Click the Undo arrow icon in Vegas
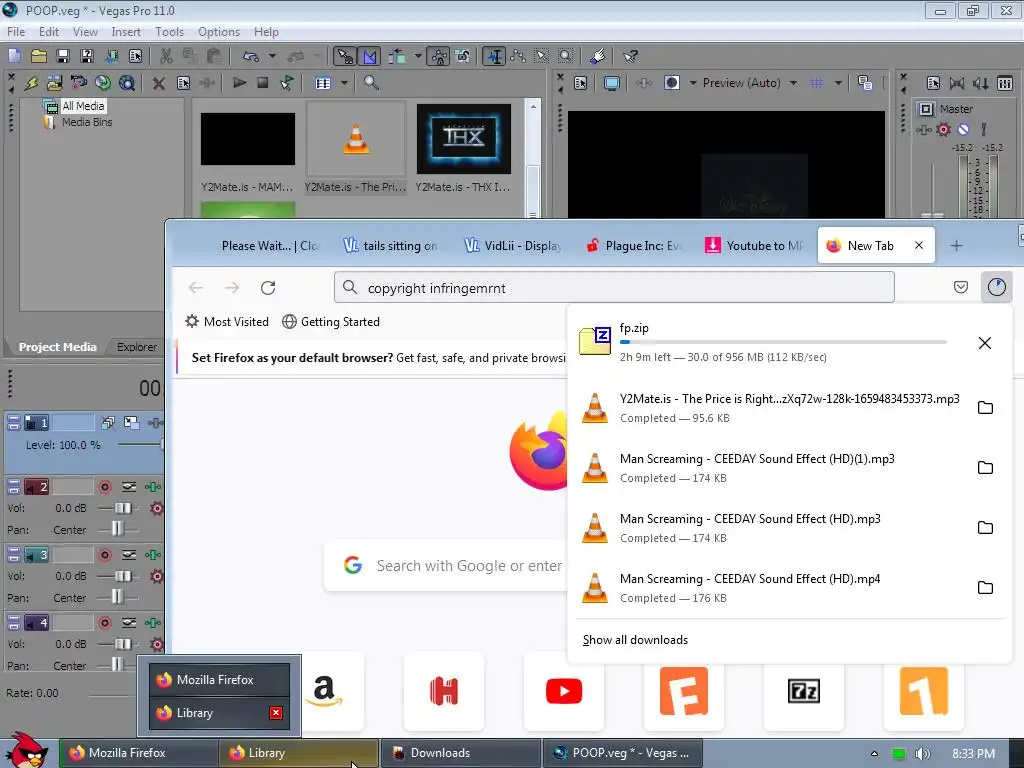The height and width of the screenshot is (768, 1024). pyautogui.click(x=251, y=56)
